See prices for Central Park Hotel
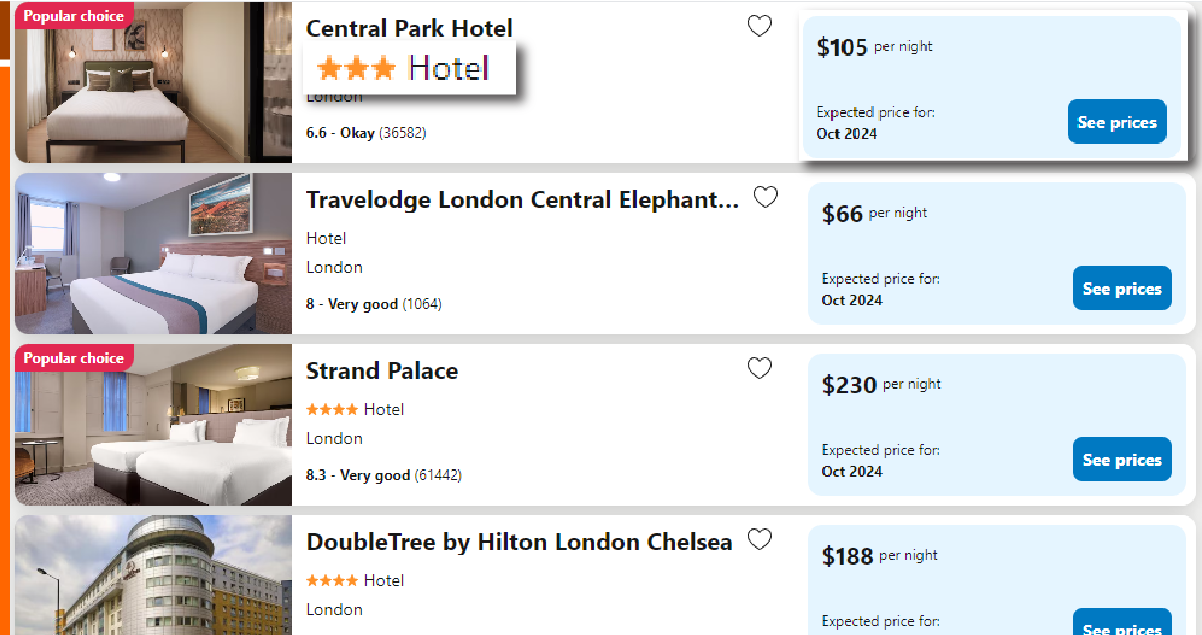 pos(1117,122)
